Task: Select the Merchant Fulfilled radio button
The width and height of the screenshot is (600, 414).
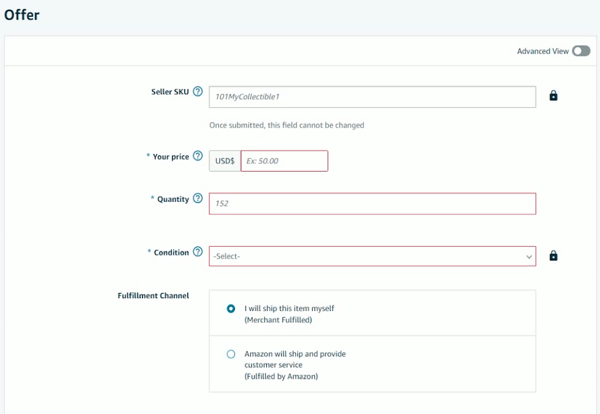Action: (x=231, y=308)
